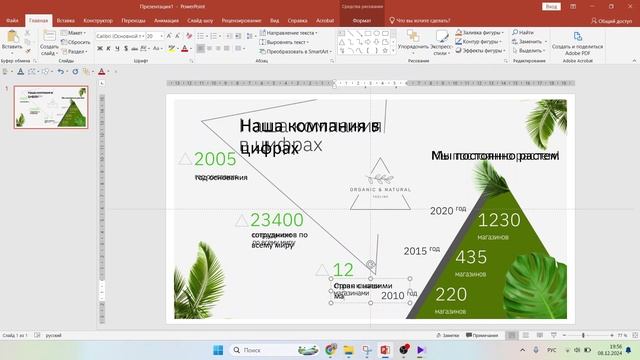Viewport: 640px width, 360px height.
Task: Increase list indent level
Action: click(x=238, y=36)
